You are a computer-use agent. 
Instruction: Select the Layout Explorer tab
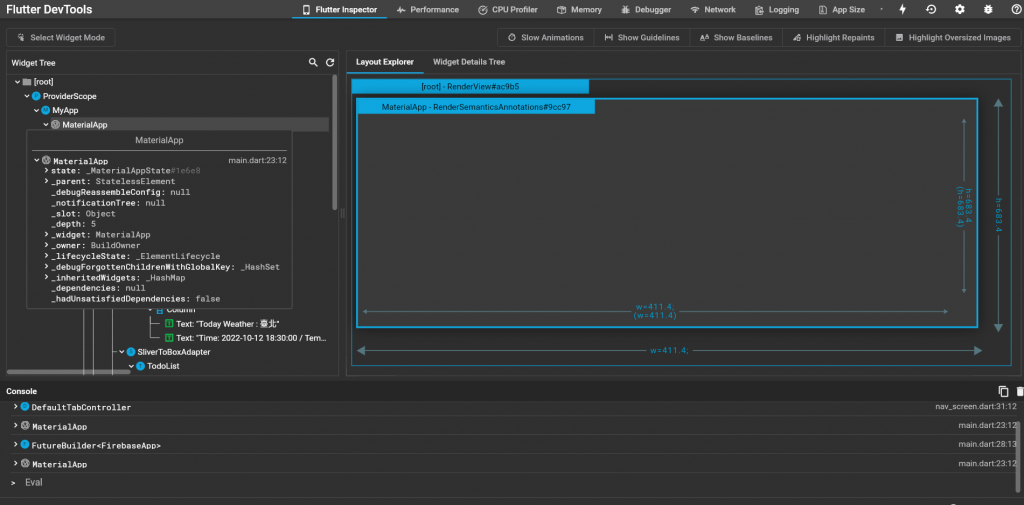[385, 62]
